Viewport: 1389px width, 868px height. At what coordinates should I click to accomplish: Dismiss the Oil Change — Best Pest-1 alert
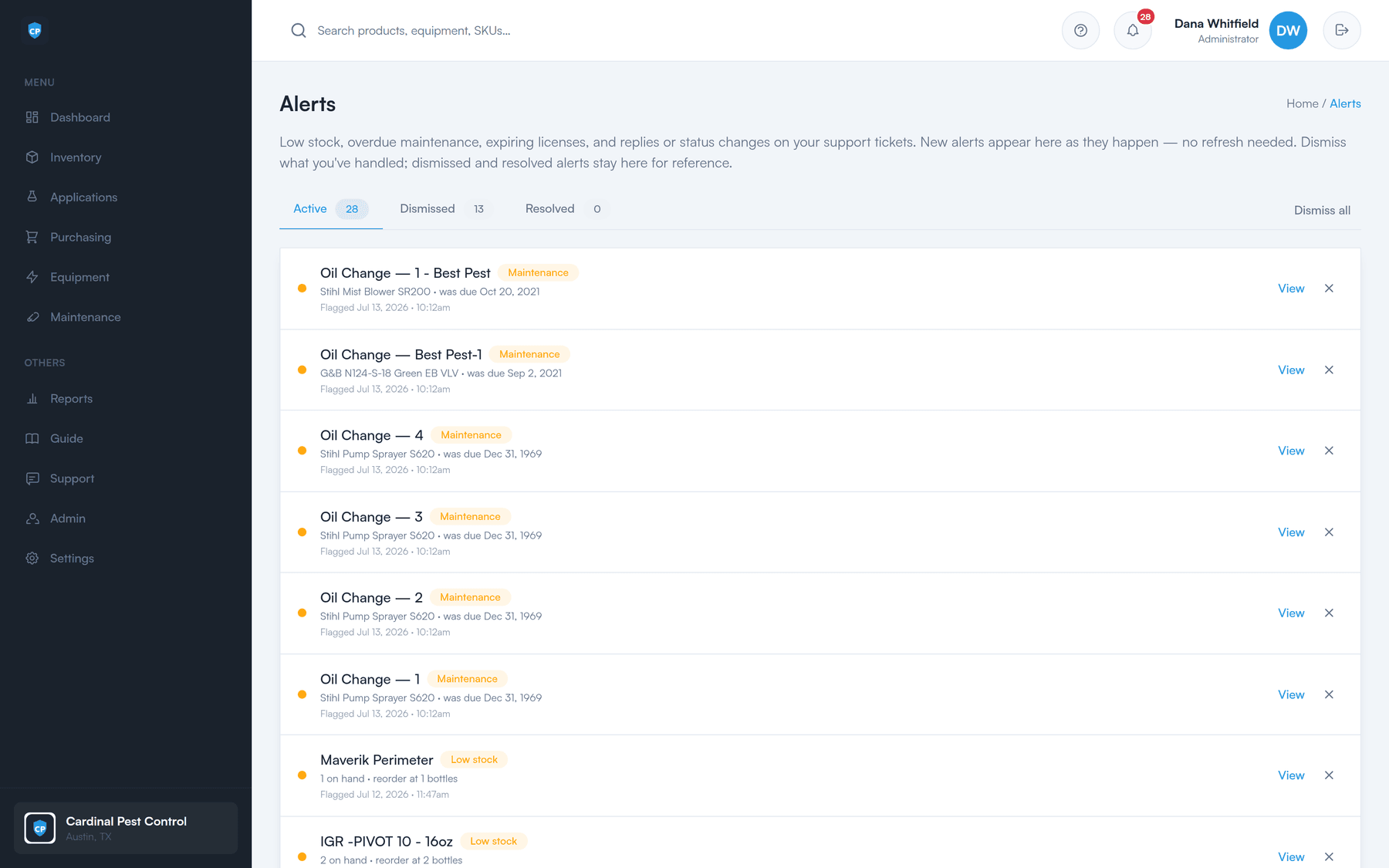pyautogui.click(x=1329, y=370)
